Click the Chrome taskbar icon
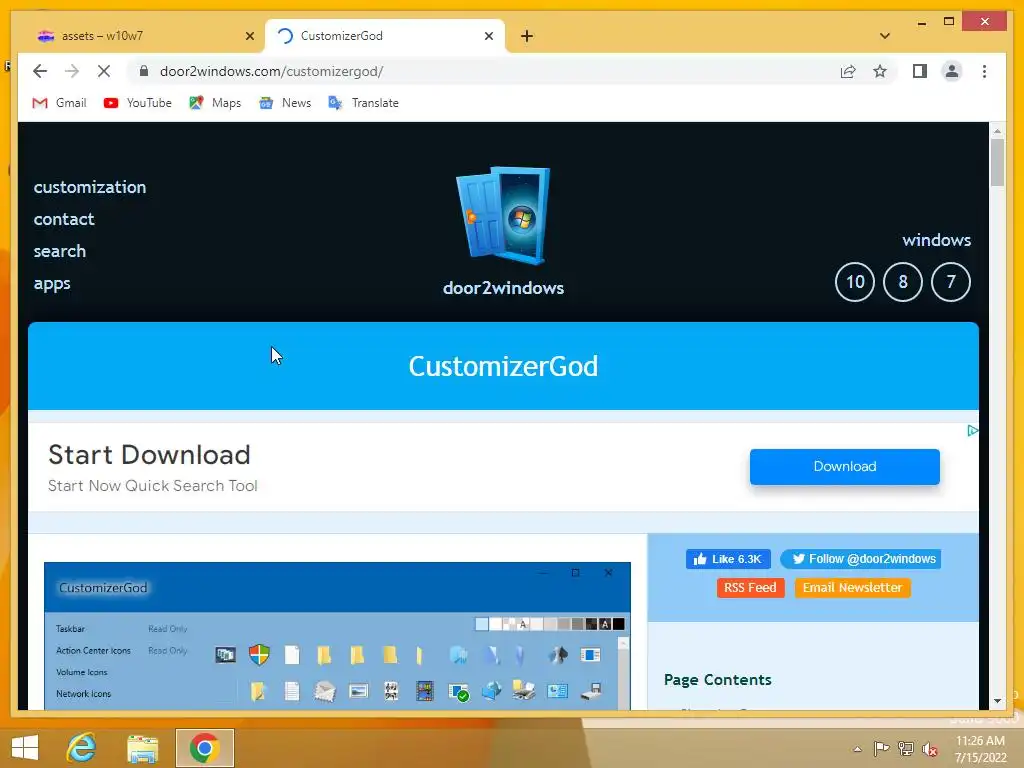 (204, 748)
